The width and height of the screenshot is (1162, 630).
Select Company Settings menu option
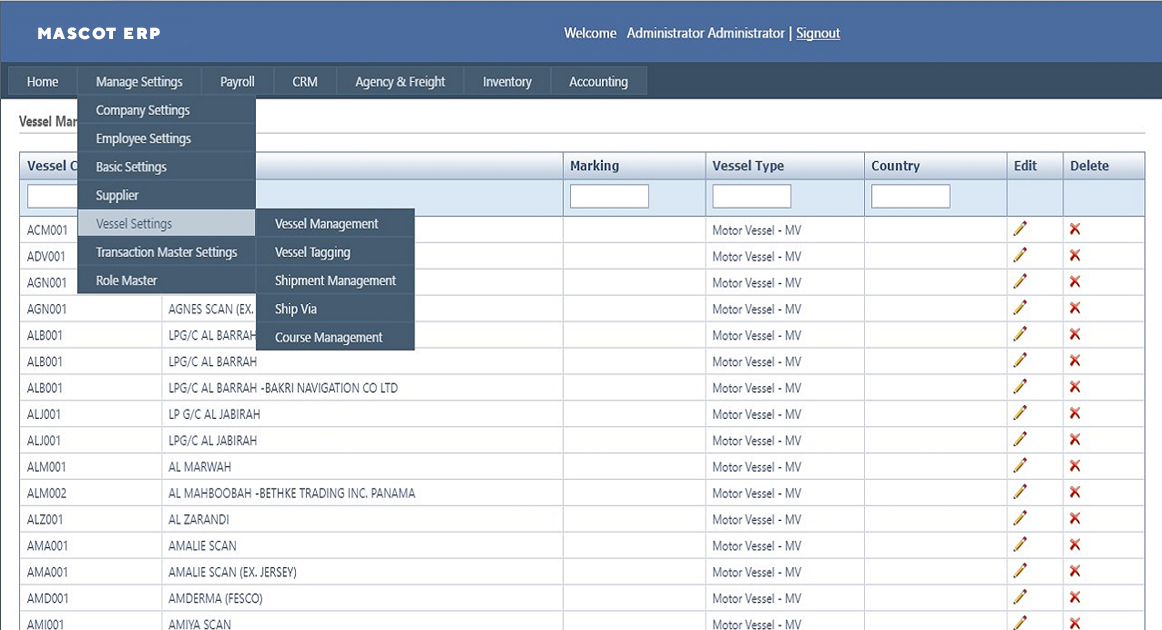coord(142,110)
